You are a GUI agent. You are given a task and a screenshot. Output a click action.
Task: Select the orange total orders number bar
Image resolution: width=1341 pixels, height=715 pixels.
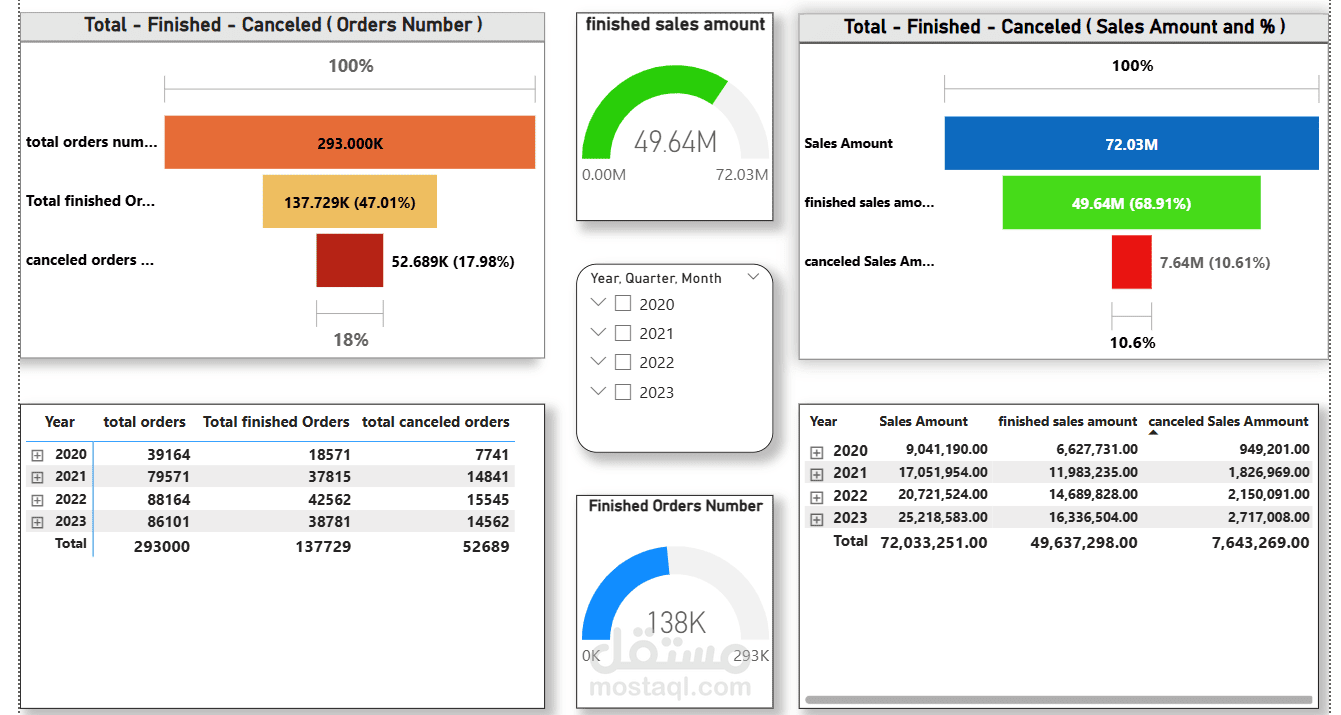[350, 142]
